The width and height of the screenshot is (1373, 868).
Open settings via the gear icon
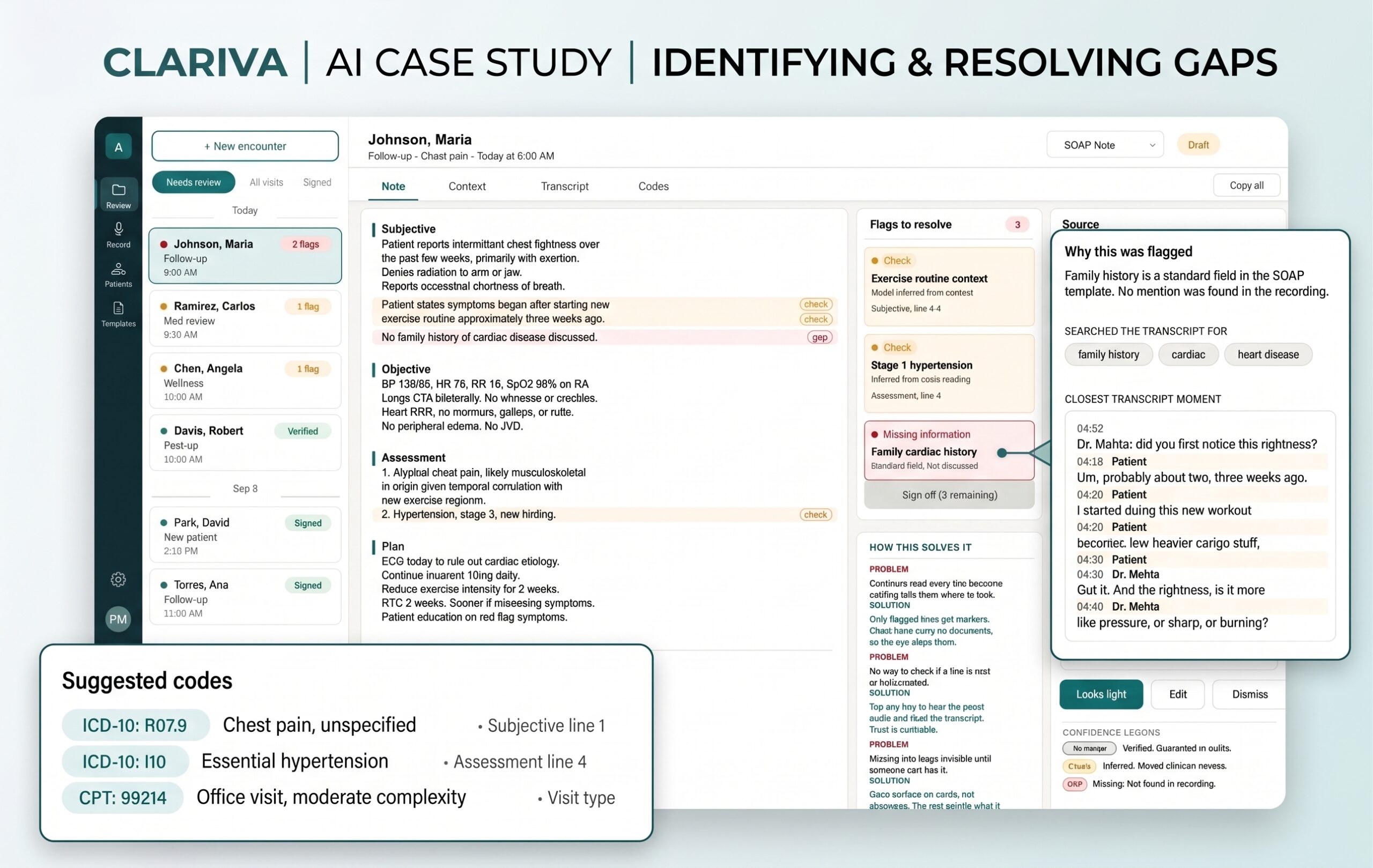click(118, 579)
